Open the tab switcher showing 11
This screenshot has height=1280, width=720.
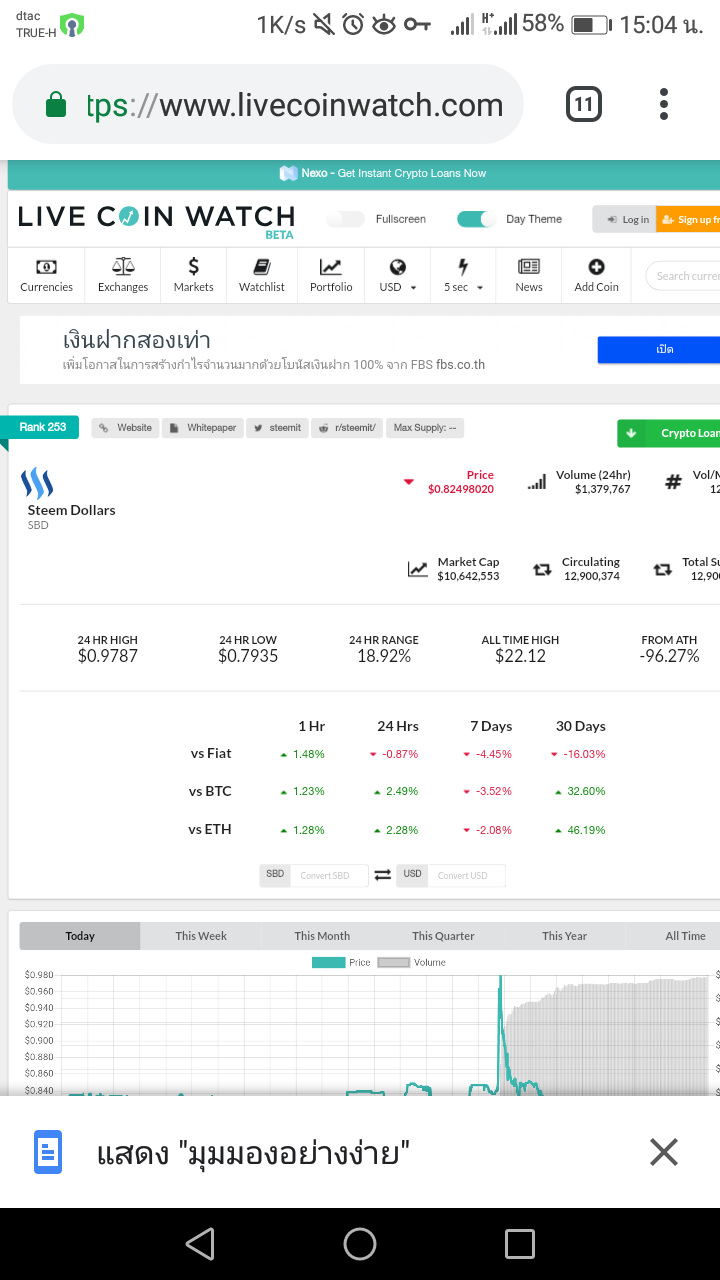(584, 104)
